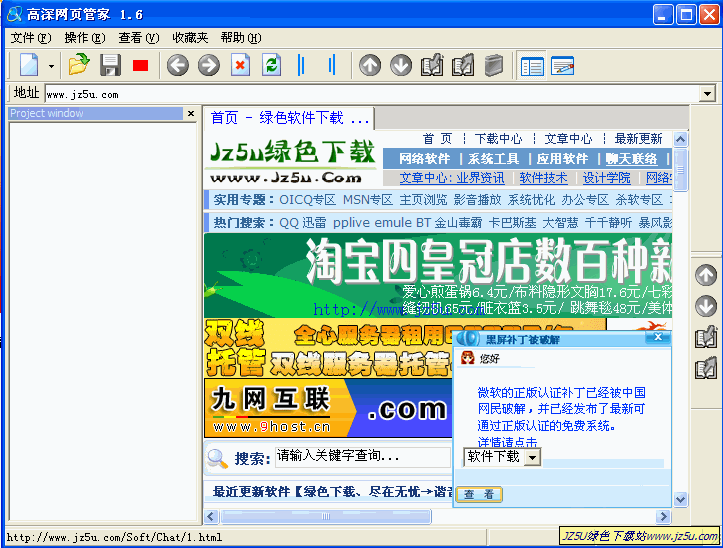Click the browser scrollbar down arrow
This screenshot has width=723, height=548.
pos(681,499)
